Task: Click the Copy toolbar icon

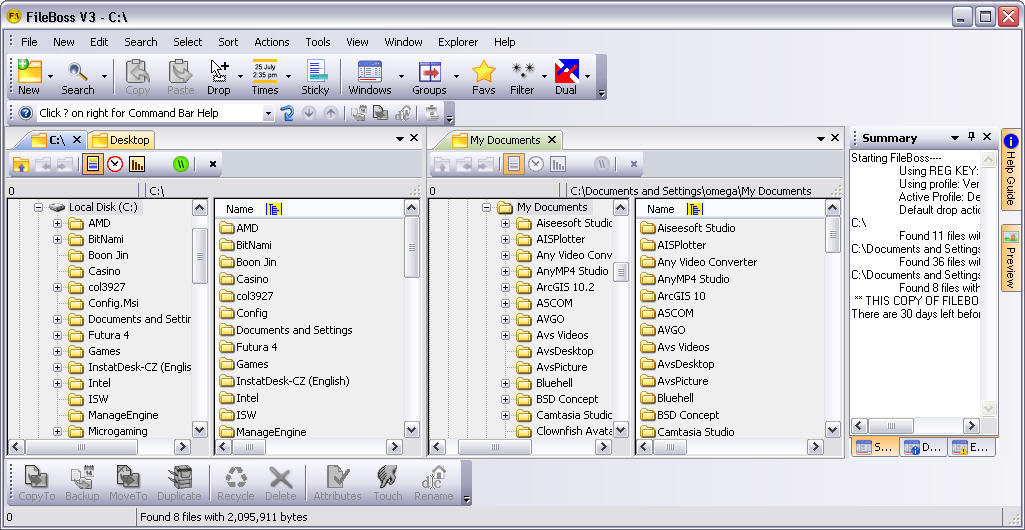Action: [138, 71]
